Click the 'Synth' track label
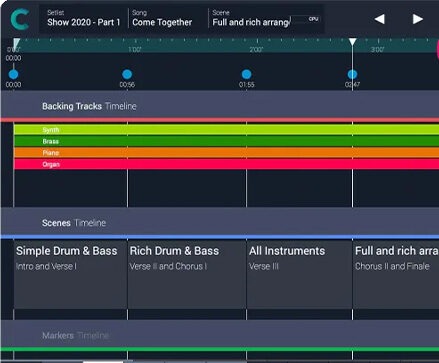The width and height of the screenshot is (439, 363). pos(51,130)
